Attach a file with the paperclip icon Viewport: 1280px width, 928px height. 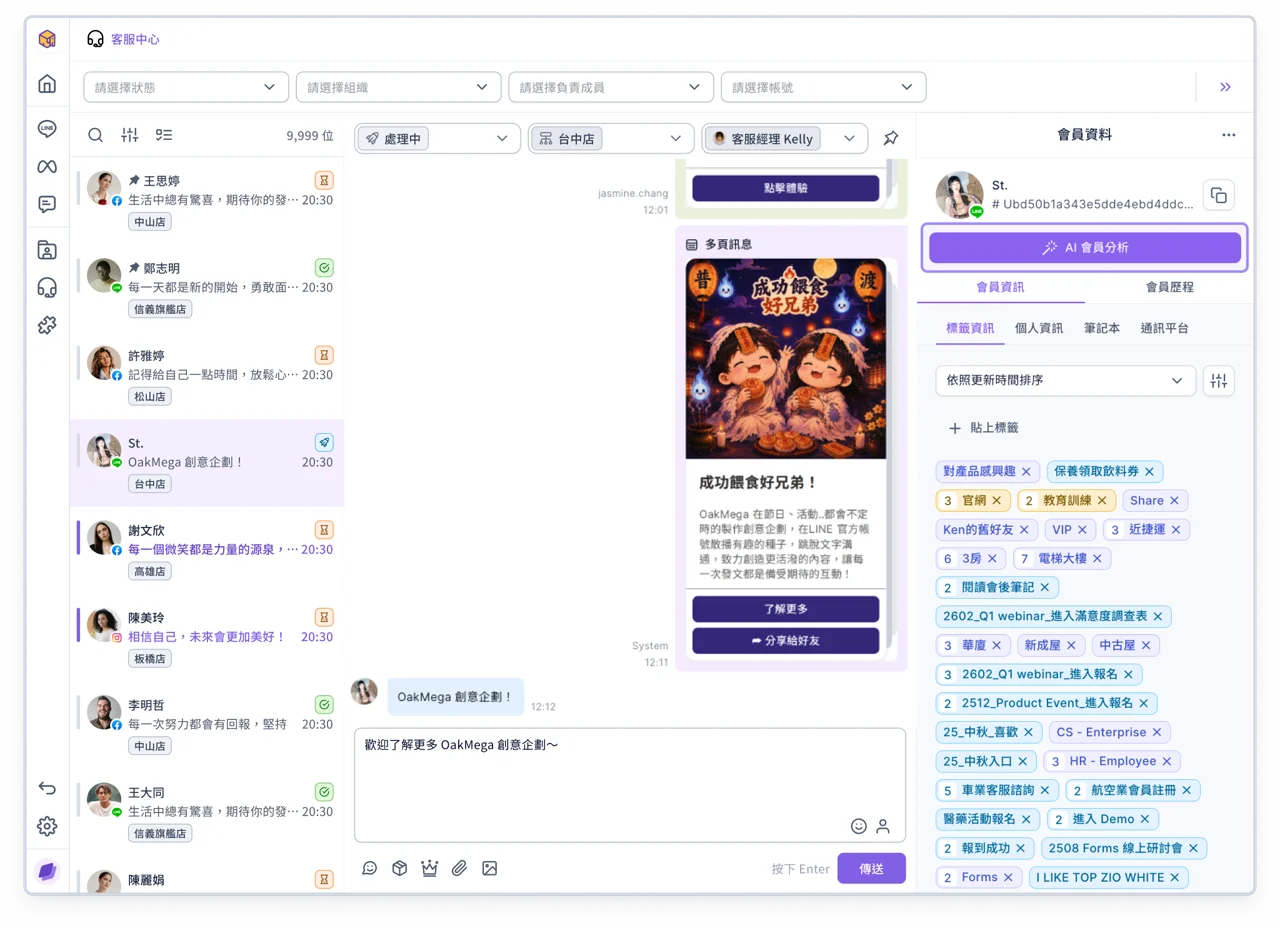pyautogui.click(x=459, y=868)
